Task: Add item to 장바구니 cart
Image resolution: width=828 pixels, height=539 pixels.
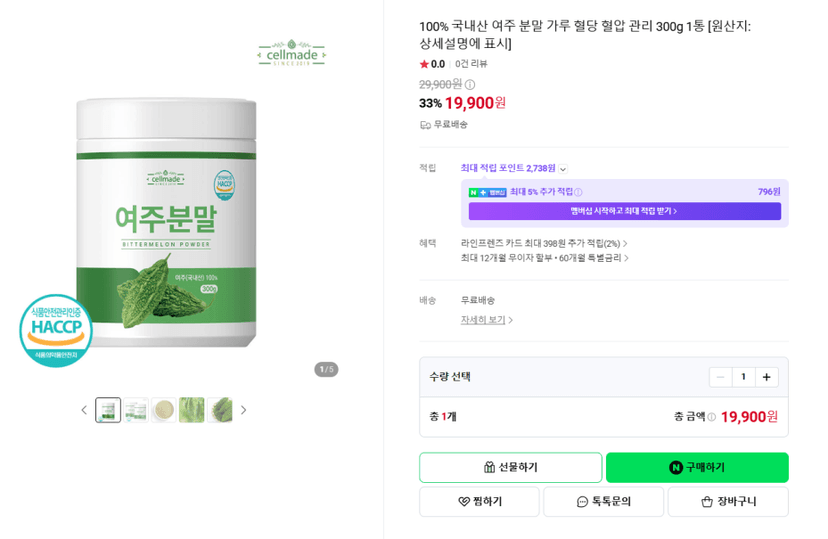Action: 728,502
